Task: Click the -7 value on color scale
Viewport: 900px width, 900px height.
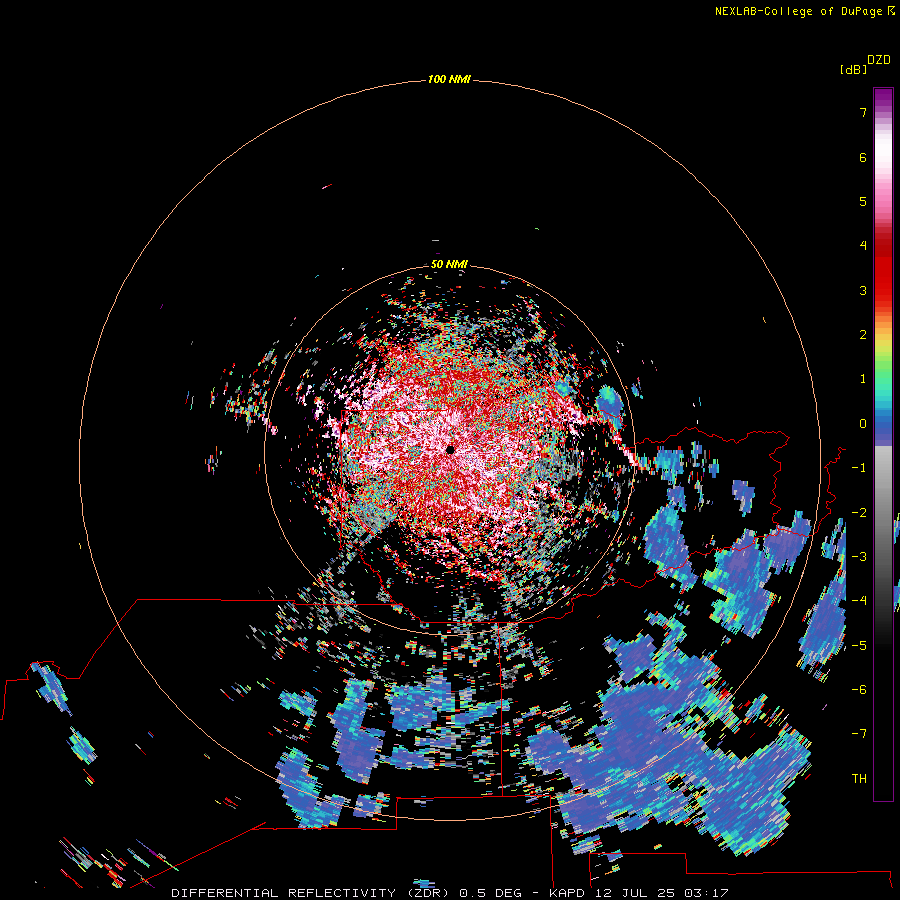Action: pos(859,734)
